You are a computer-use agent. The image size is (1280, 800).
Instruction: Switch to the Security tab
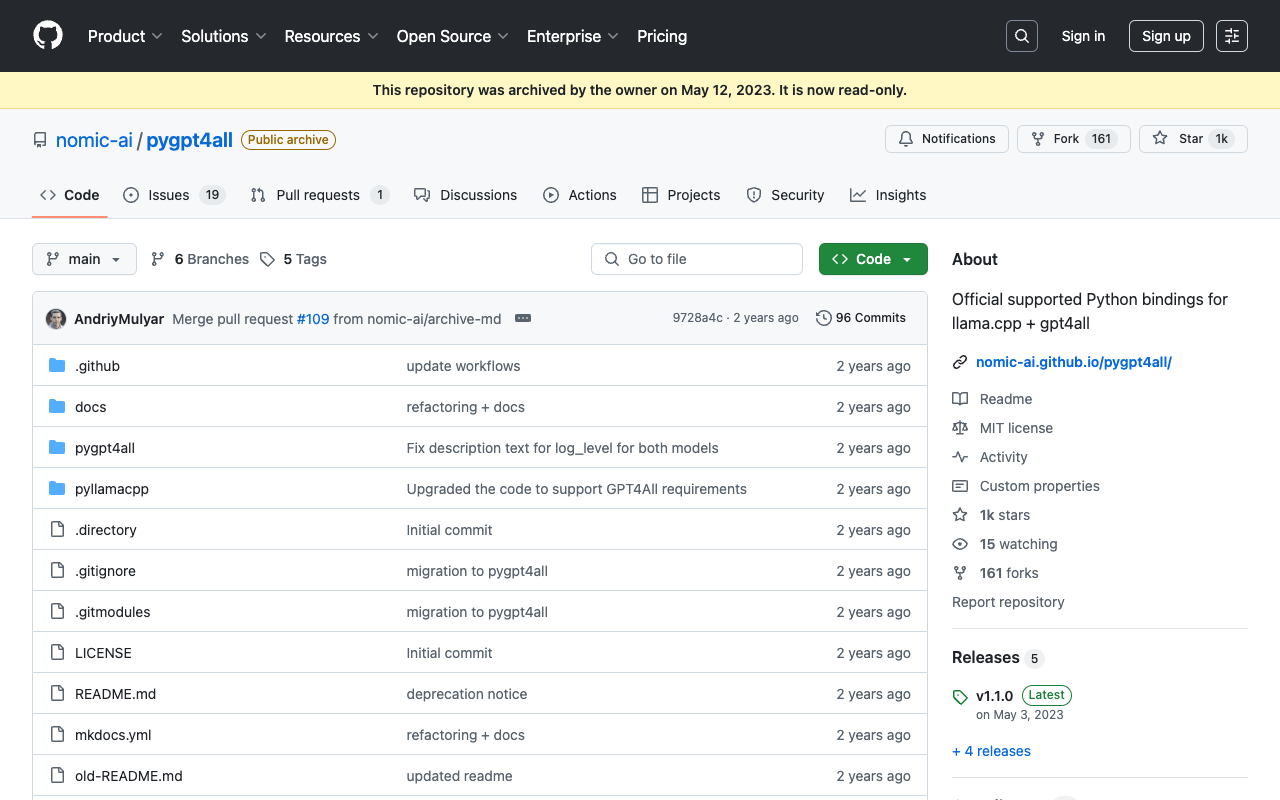785,195
